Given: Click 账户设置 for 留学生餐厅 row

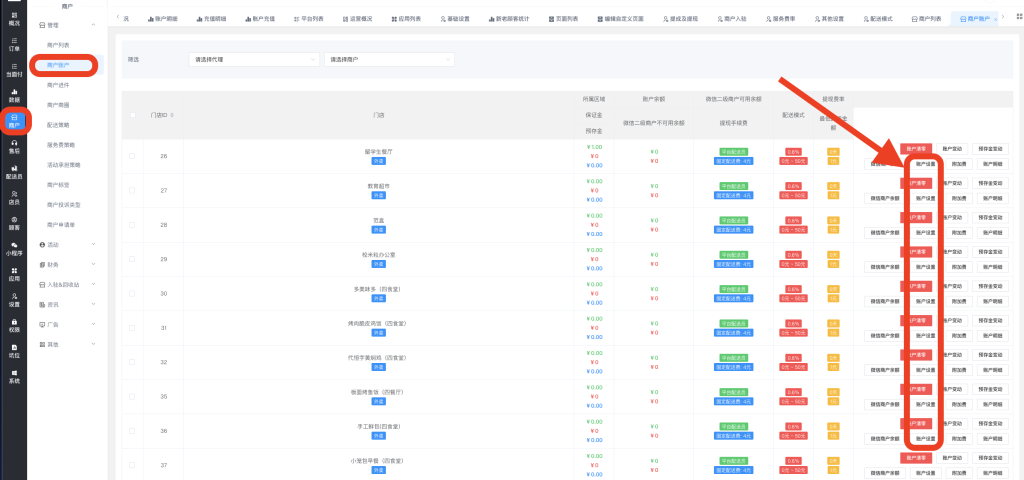Looking at the screenshot, I should tap(925, 163).
